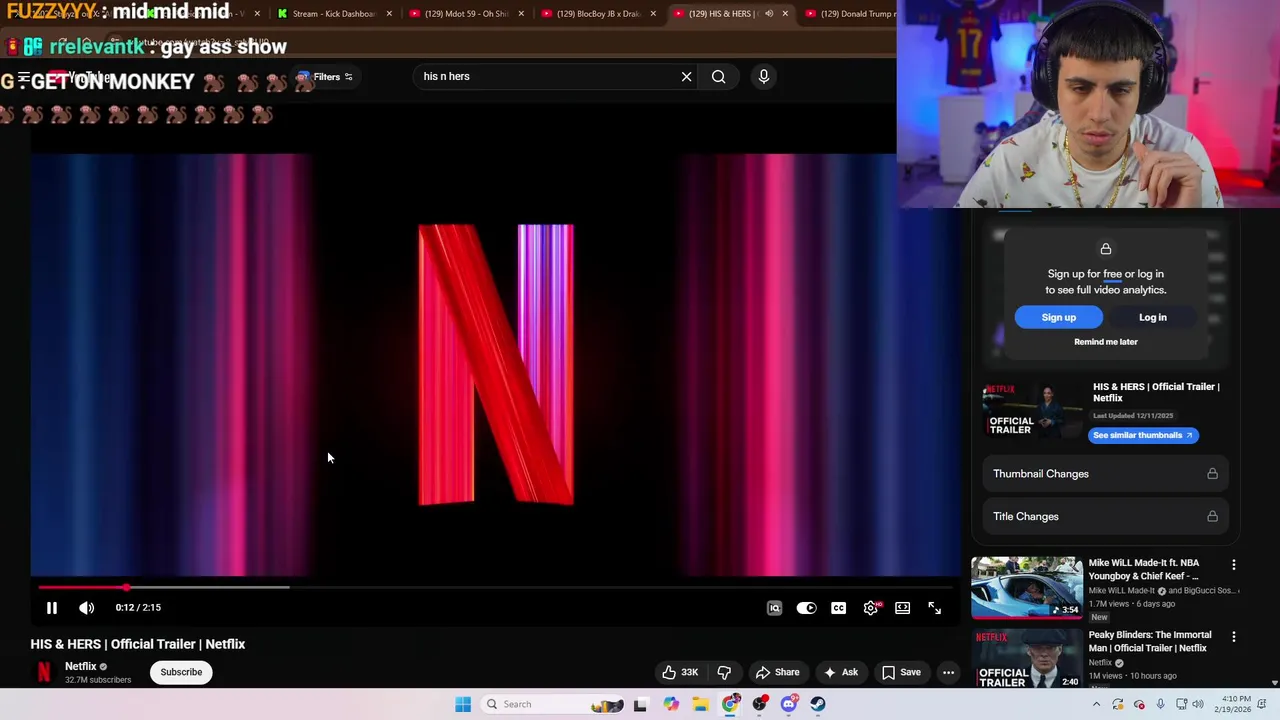
Task: Close the Mdot 59 tab
Action: [x=521, y=14]
